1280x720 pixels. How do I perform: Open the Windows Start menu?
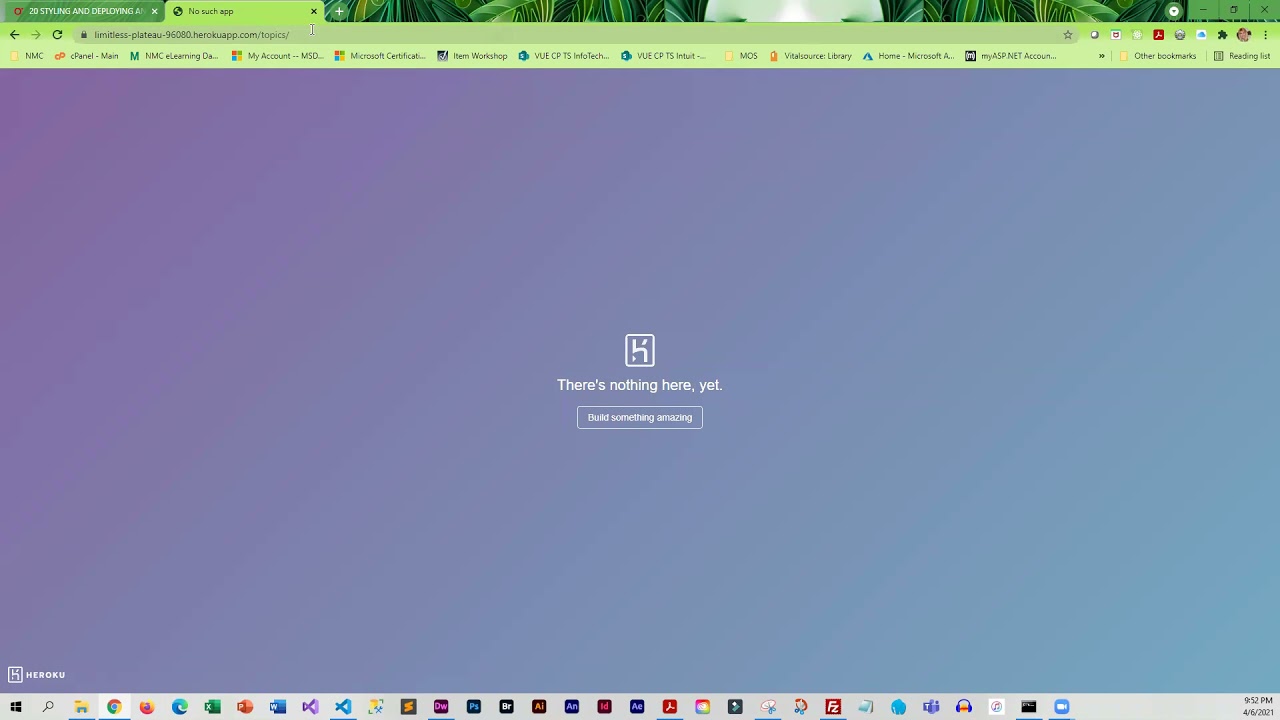16,707
